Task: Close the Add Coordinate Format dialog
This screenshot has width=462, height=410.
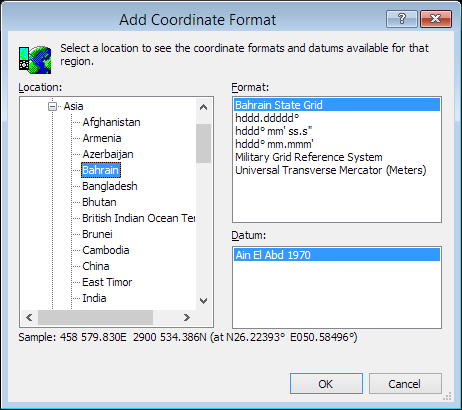Action: click(x=436, y=19)
